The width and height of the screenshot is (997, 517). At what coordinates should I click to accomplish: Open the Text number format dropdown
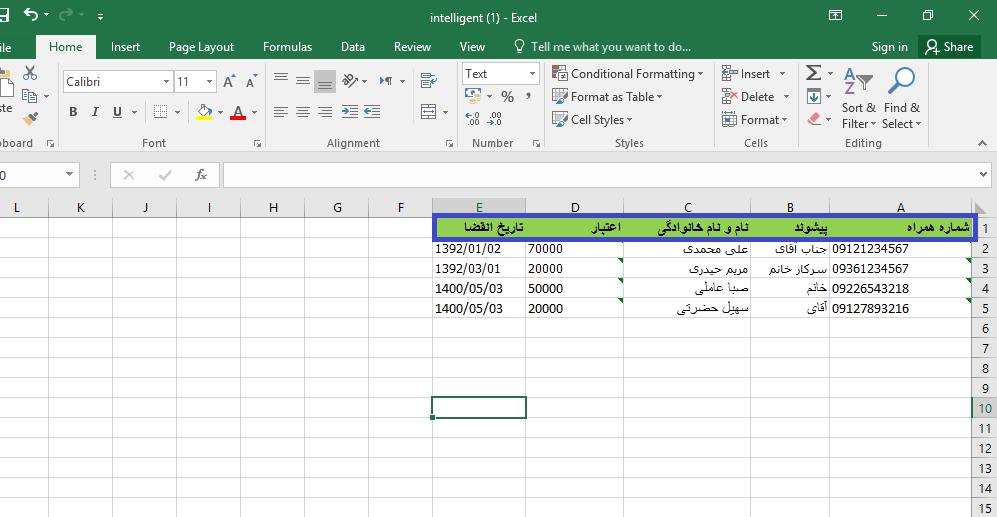point(531,74)
